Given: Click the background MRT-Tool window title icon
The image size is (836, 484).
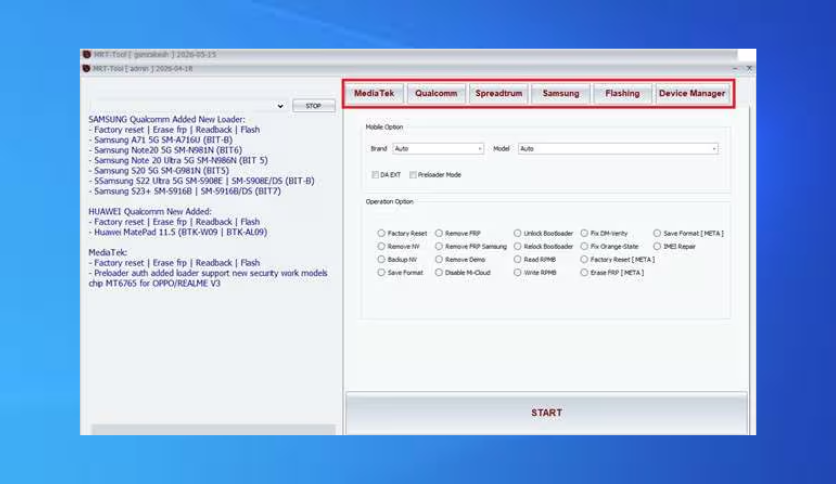Looking at the screenshot, I should point(86,54).
